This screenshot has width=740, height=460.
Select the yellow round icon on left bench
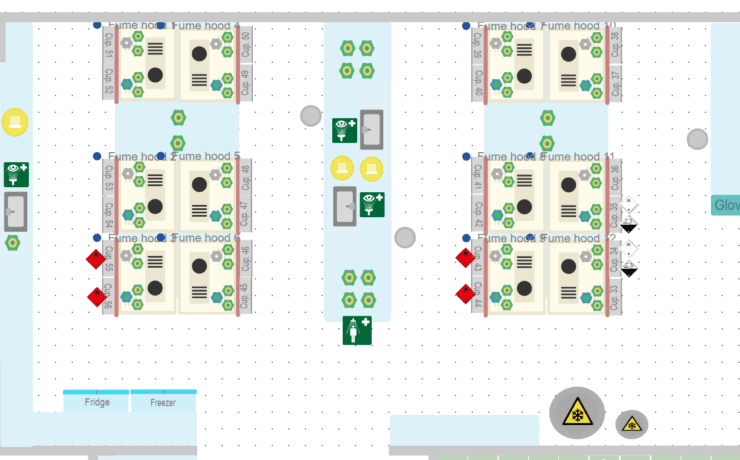pos(15,123)
